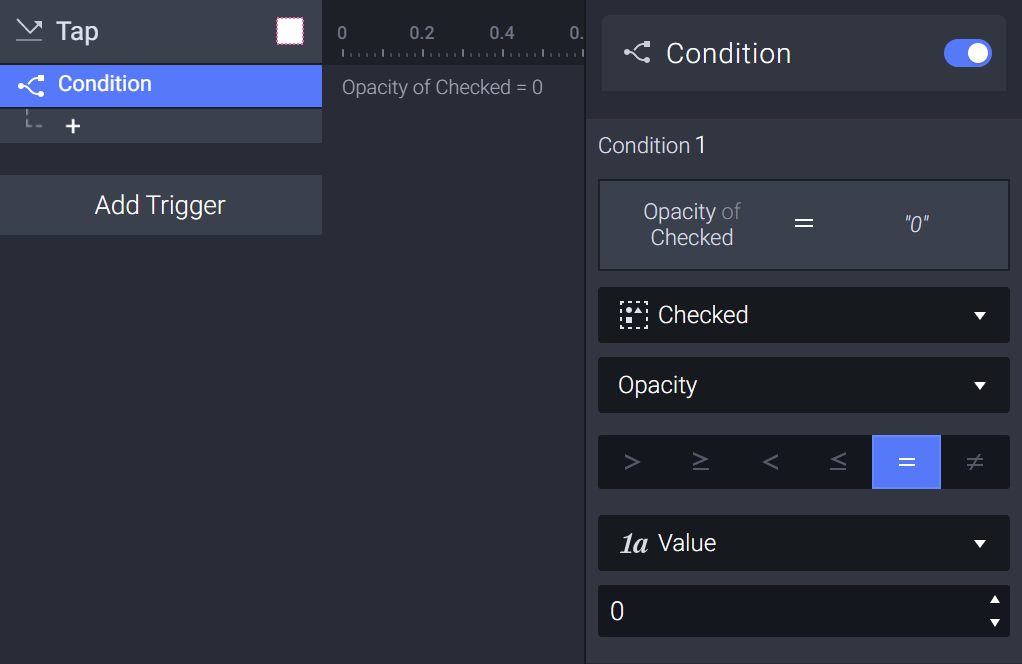1022x664 pixels.
Task: Click the 0.4 mark on timeline ruler
Action: pyautogui.click(x=502, y=33)
